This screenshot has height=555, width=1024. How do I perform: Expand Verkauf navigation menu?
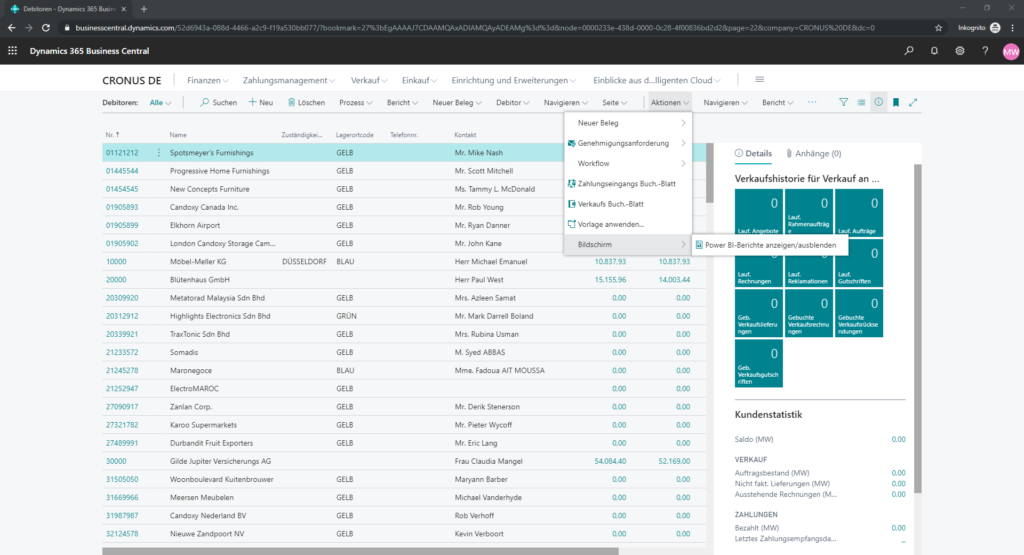[369, 80]
